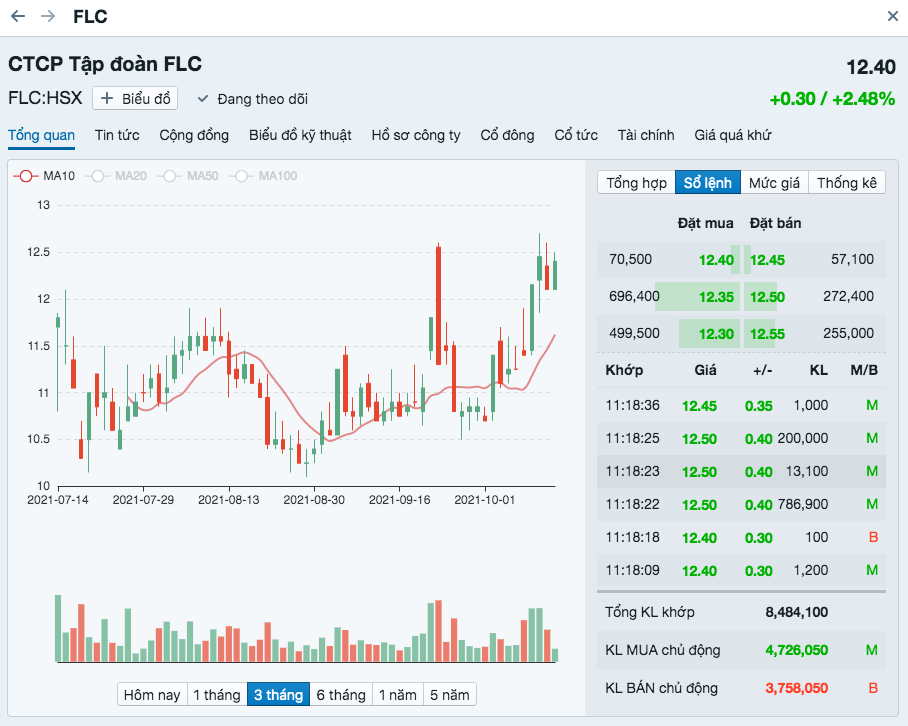Image resolution: width=908 pixels, height=726 pixels.
Task: Click the Khớp column header
Action: coord(624,371)
